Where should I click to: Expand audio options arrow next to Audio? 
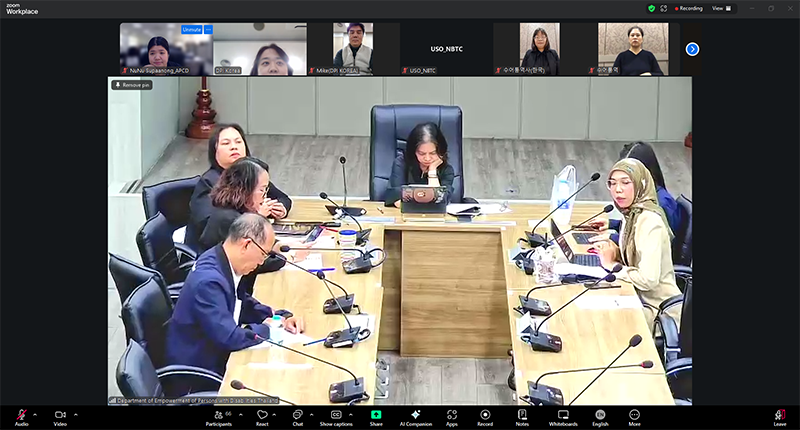click(x=35, y=414)
